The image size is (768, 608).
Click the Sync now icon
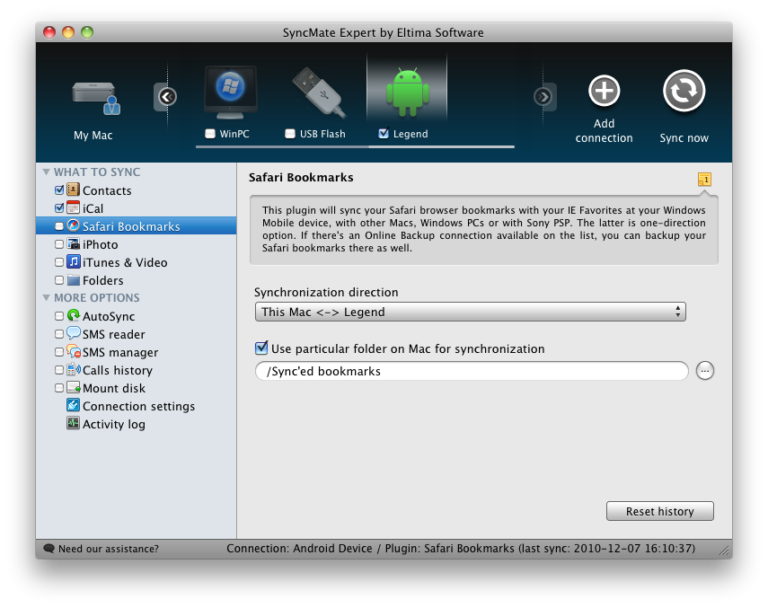684,92
